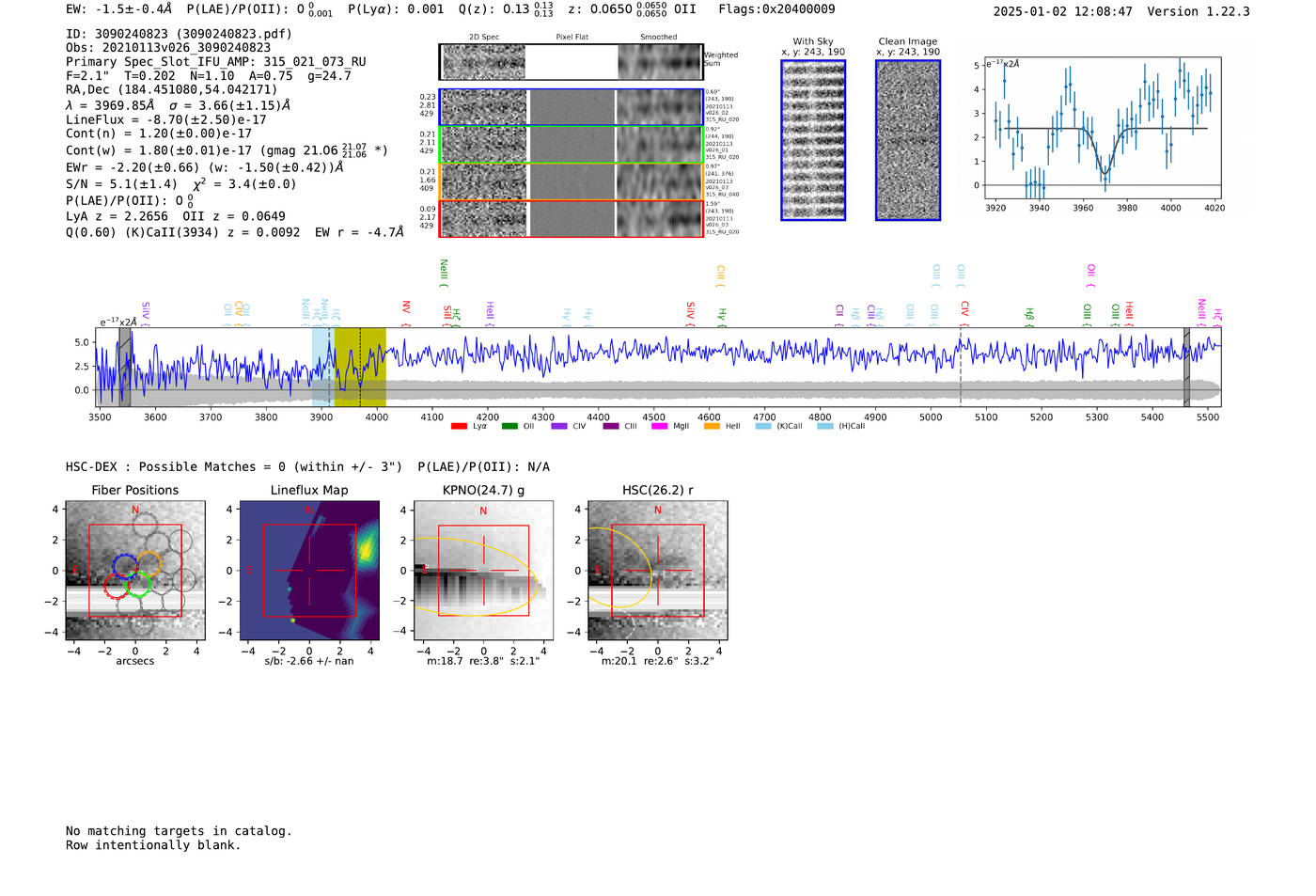
Task: Click the green OII legend swatch
Action: 509,426
